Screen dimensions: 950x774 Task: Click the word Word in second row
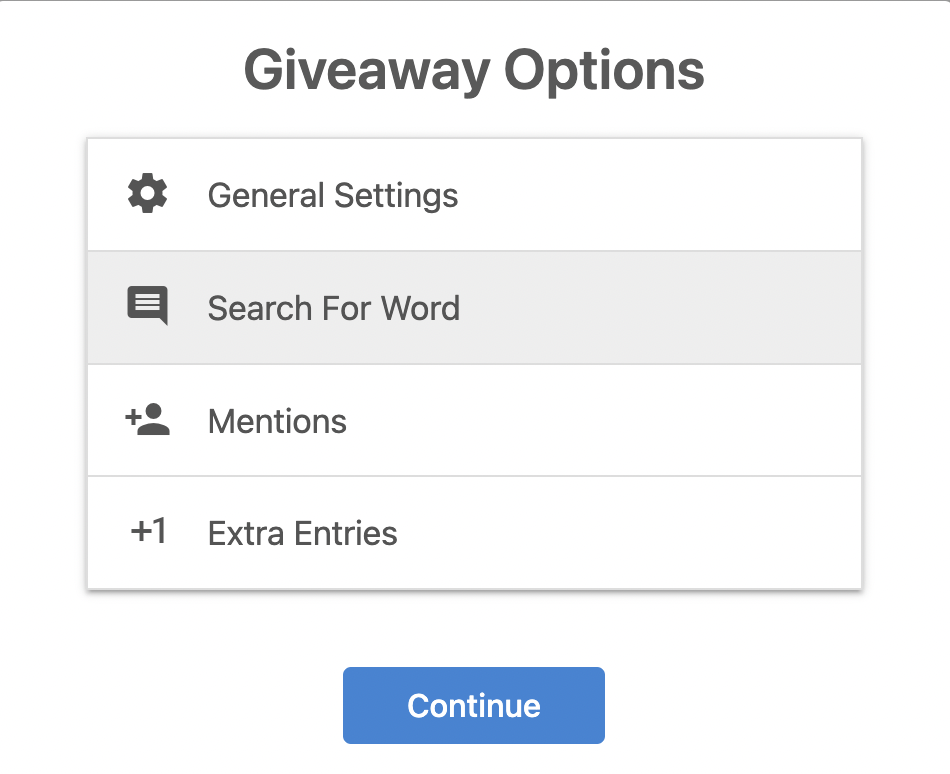420,308
